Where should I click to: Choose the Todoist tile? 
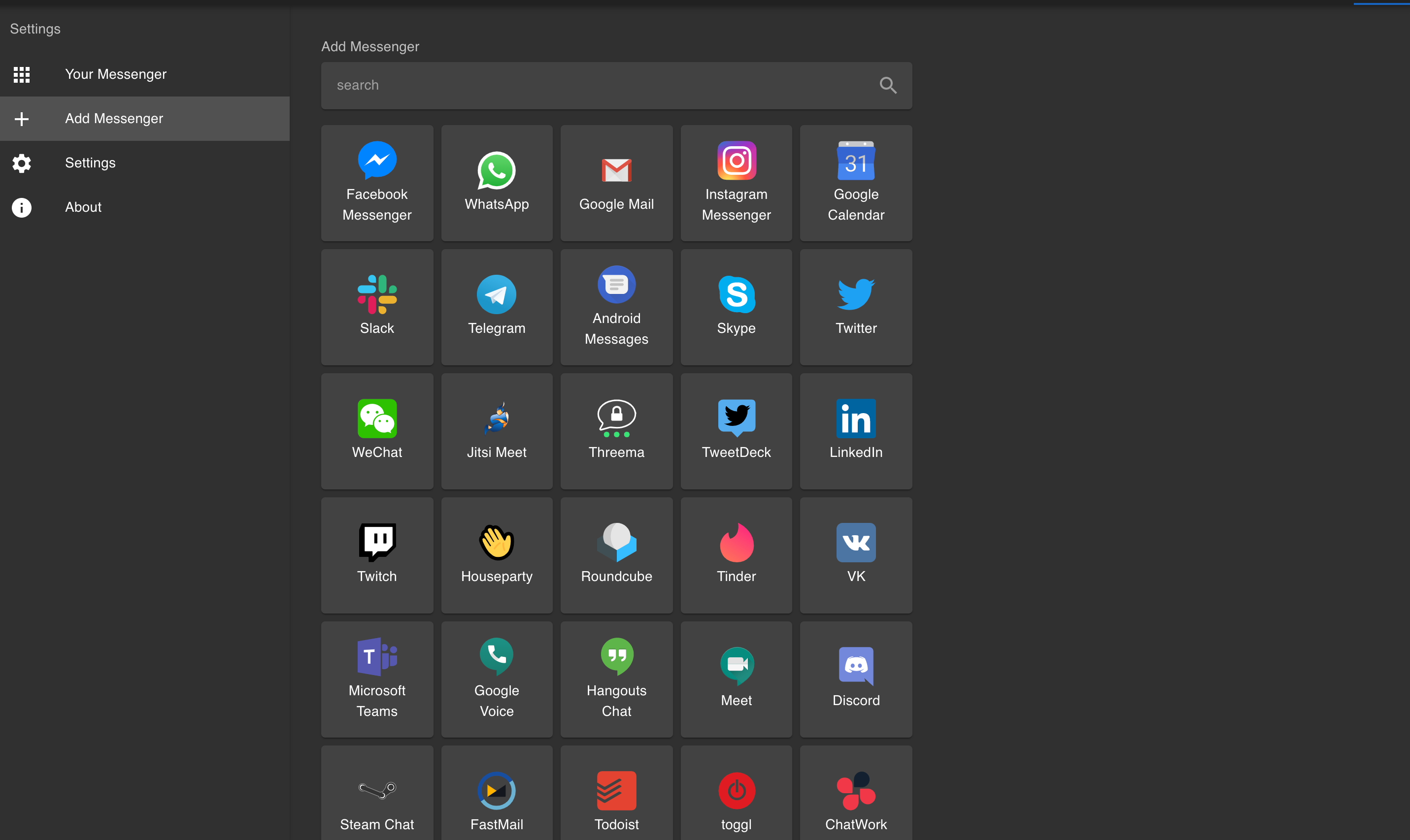pyautogui.click(x=617, y=793)
